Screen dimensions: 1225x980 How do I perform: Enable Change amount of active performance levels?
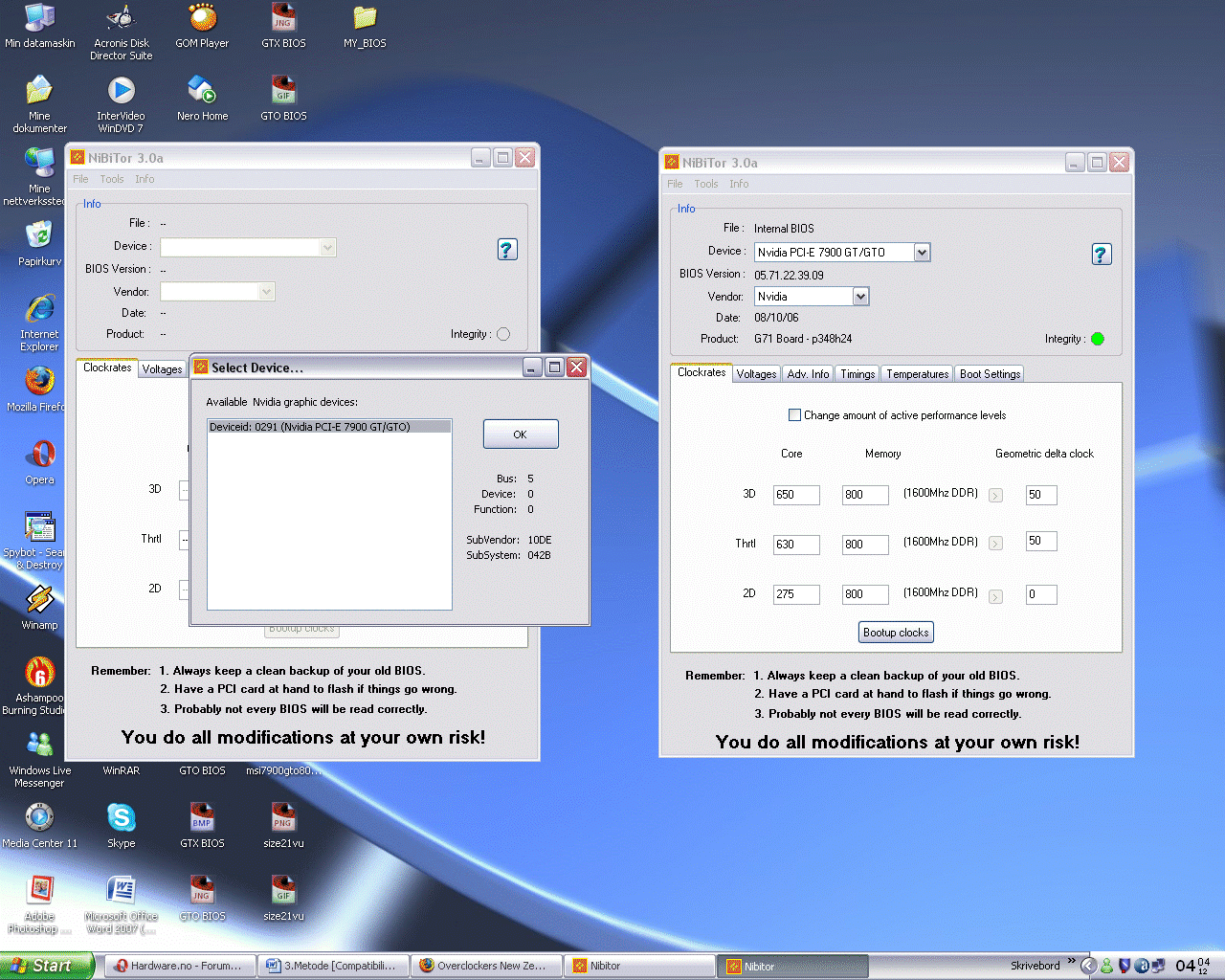pyautogui.click(x=794, y=415)
